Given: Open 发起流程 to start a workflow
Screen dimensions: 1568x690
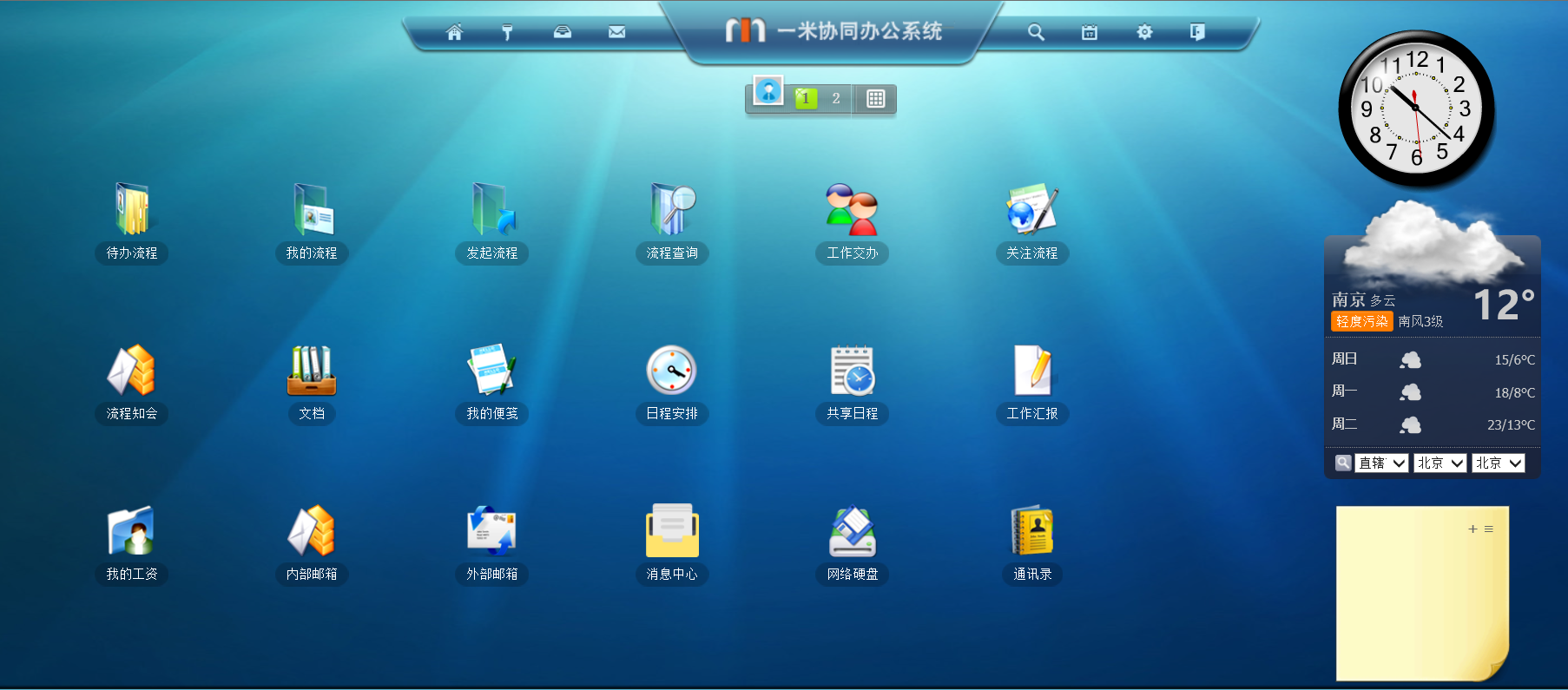Looking at the screenshot, I should pos(492,210).
